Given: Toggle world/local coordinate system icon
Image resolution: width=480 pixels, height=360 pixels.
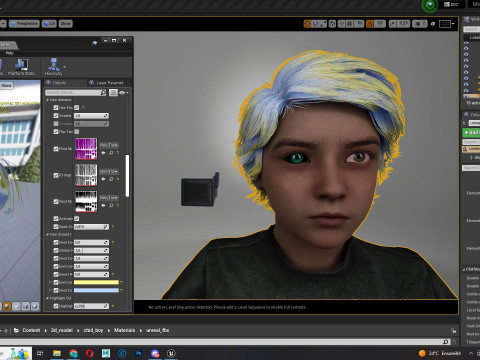Looking at the screenshot, I should pos(332,24).
